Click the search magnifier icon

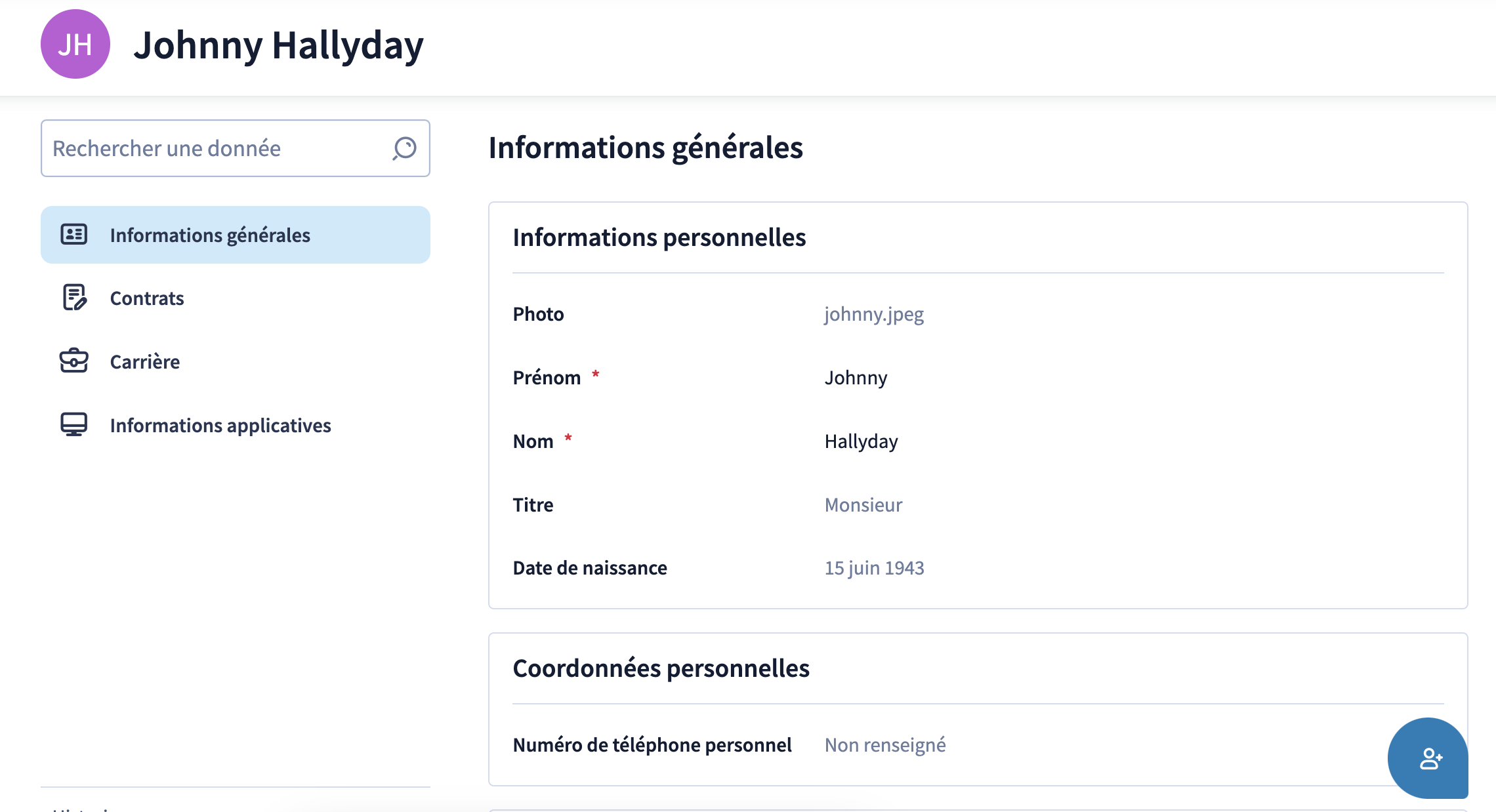pyautogui.click(x=404, y=148)
